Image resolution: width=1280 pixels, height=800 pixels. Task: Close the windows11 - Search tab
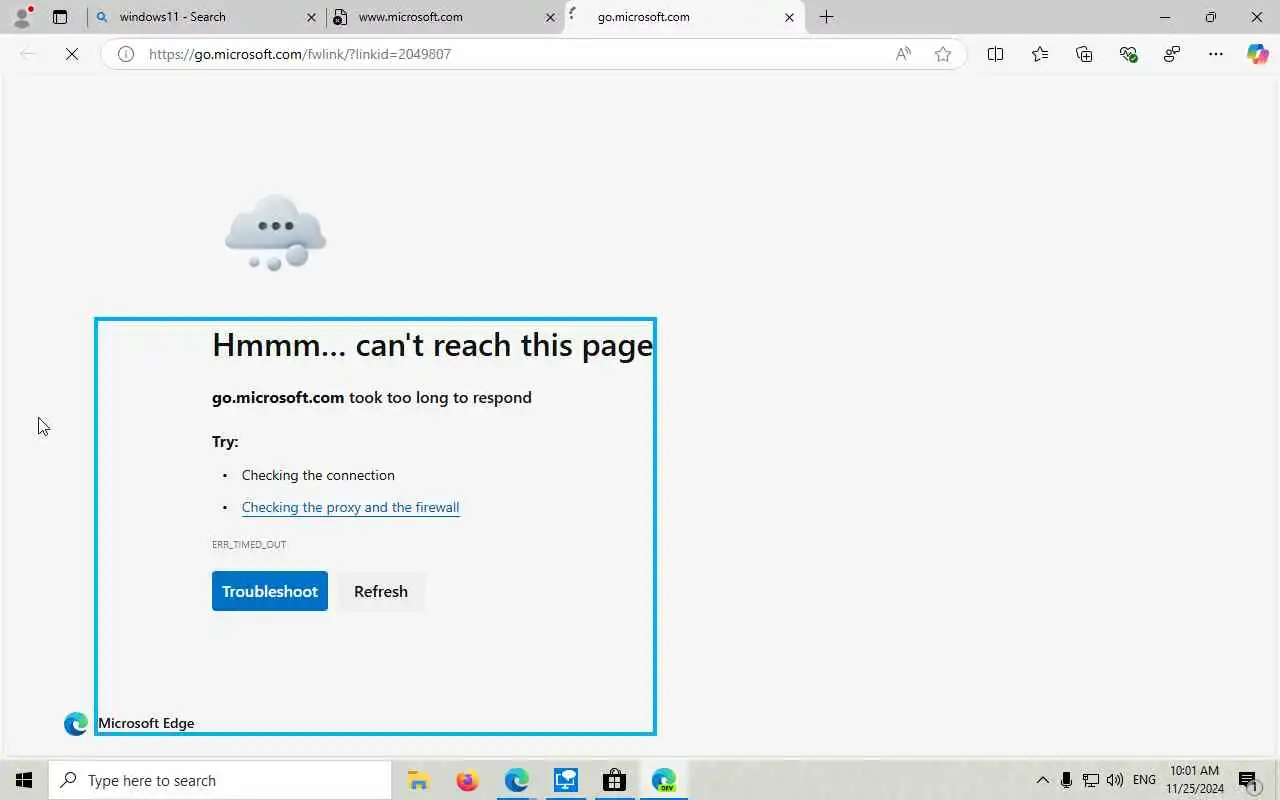point(311,17)
